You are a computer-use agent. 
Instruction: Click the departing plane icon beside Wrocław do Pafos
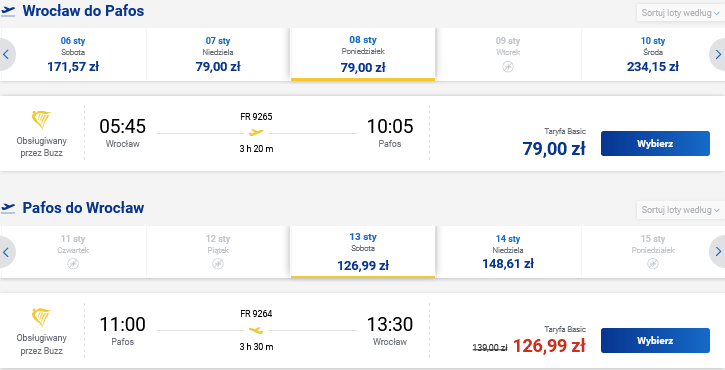click(8, 11)
